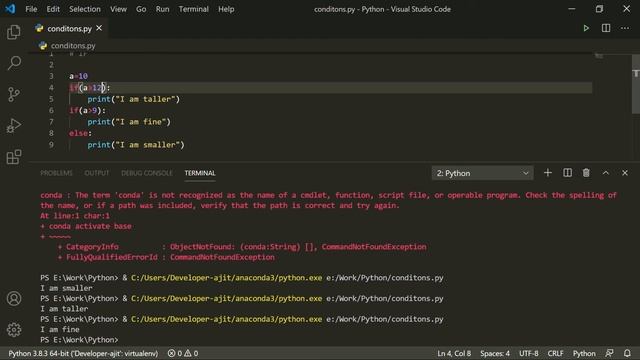Click '+ conda activate base' error line

(86, 226)
